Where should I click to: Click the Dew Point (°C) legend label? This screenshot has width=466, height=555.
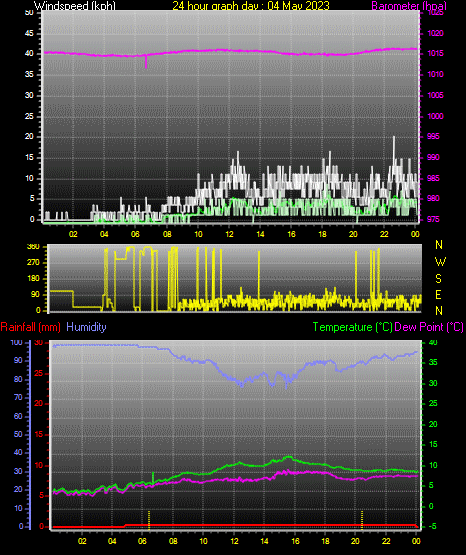coord(429,327)
